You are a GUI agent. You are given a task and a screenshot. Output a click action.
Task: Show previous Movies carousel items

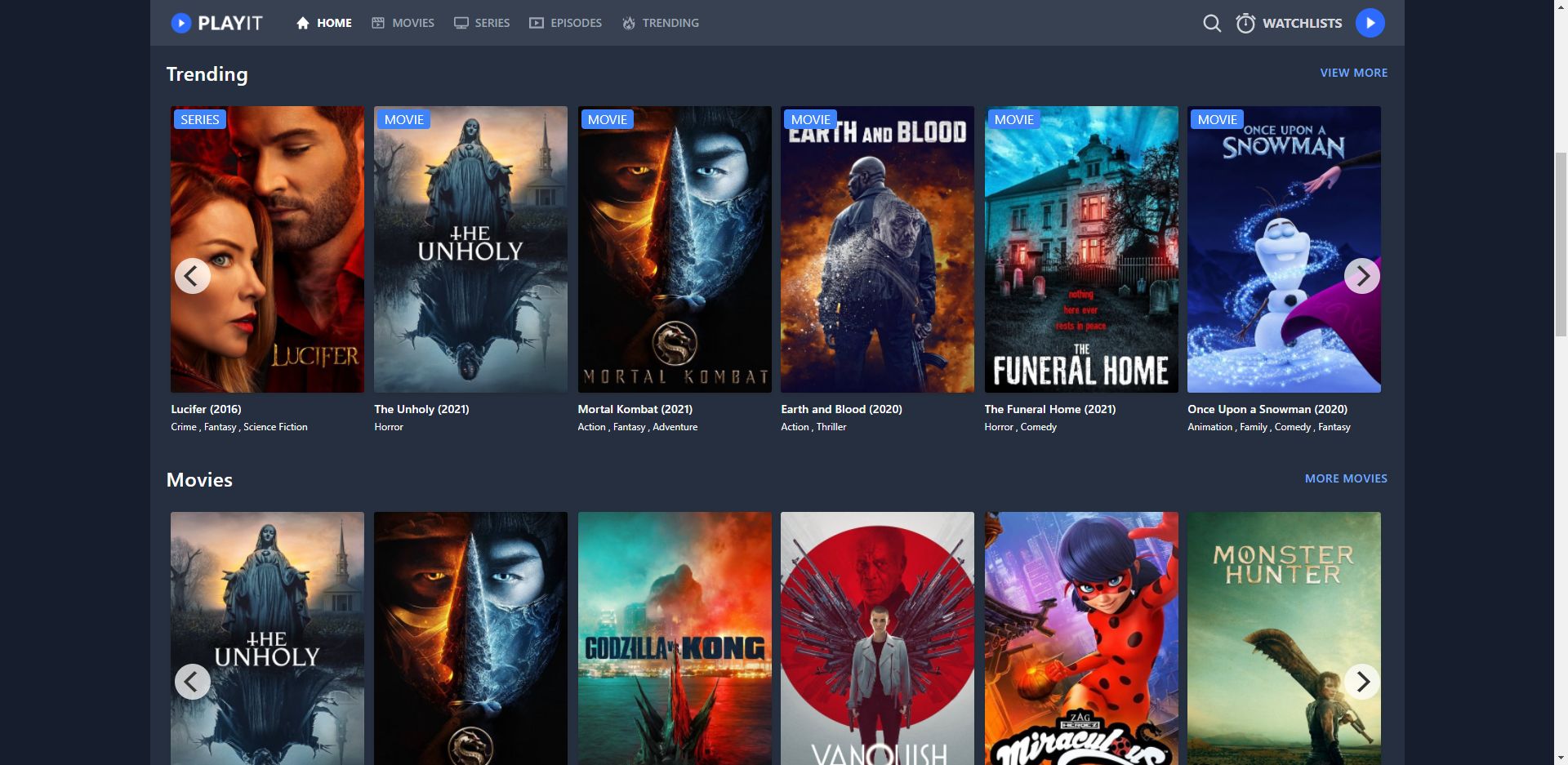click(193, 682)
